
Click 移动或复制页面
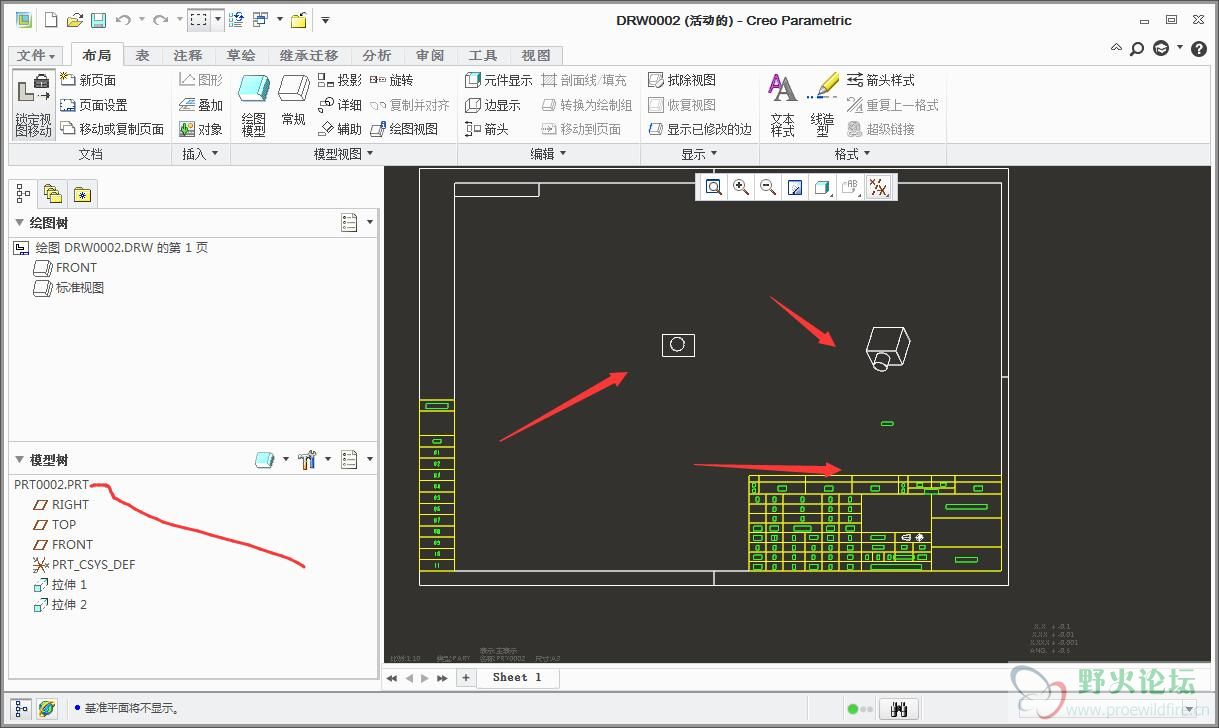pos(112,129)
